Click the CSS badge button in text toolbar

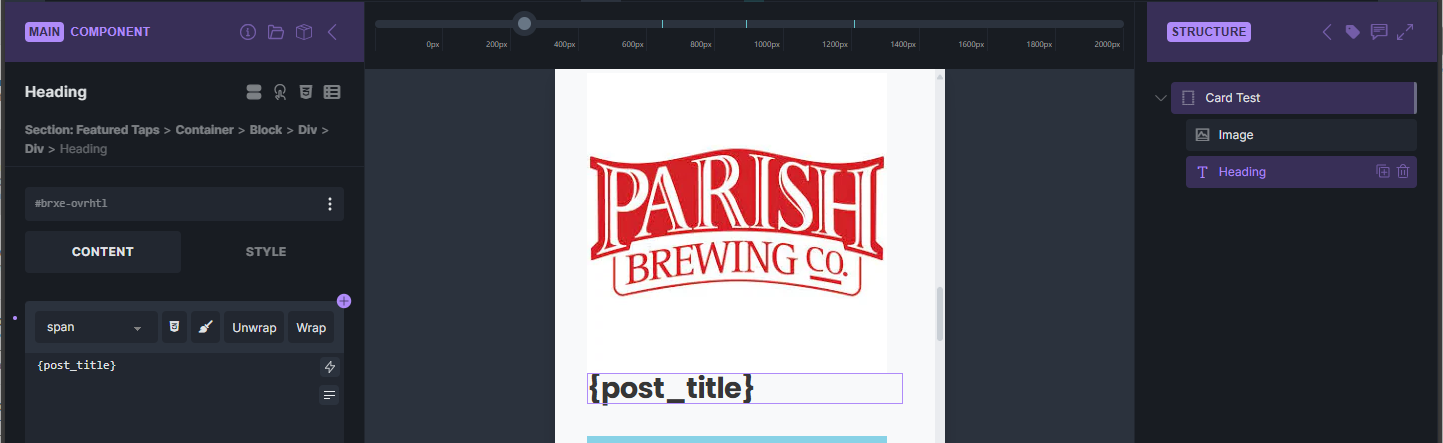[174, 327]
